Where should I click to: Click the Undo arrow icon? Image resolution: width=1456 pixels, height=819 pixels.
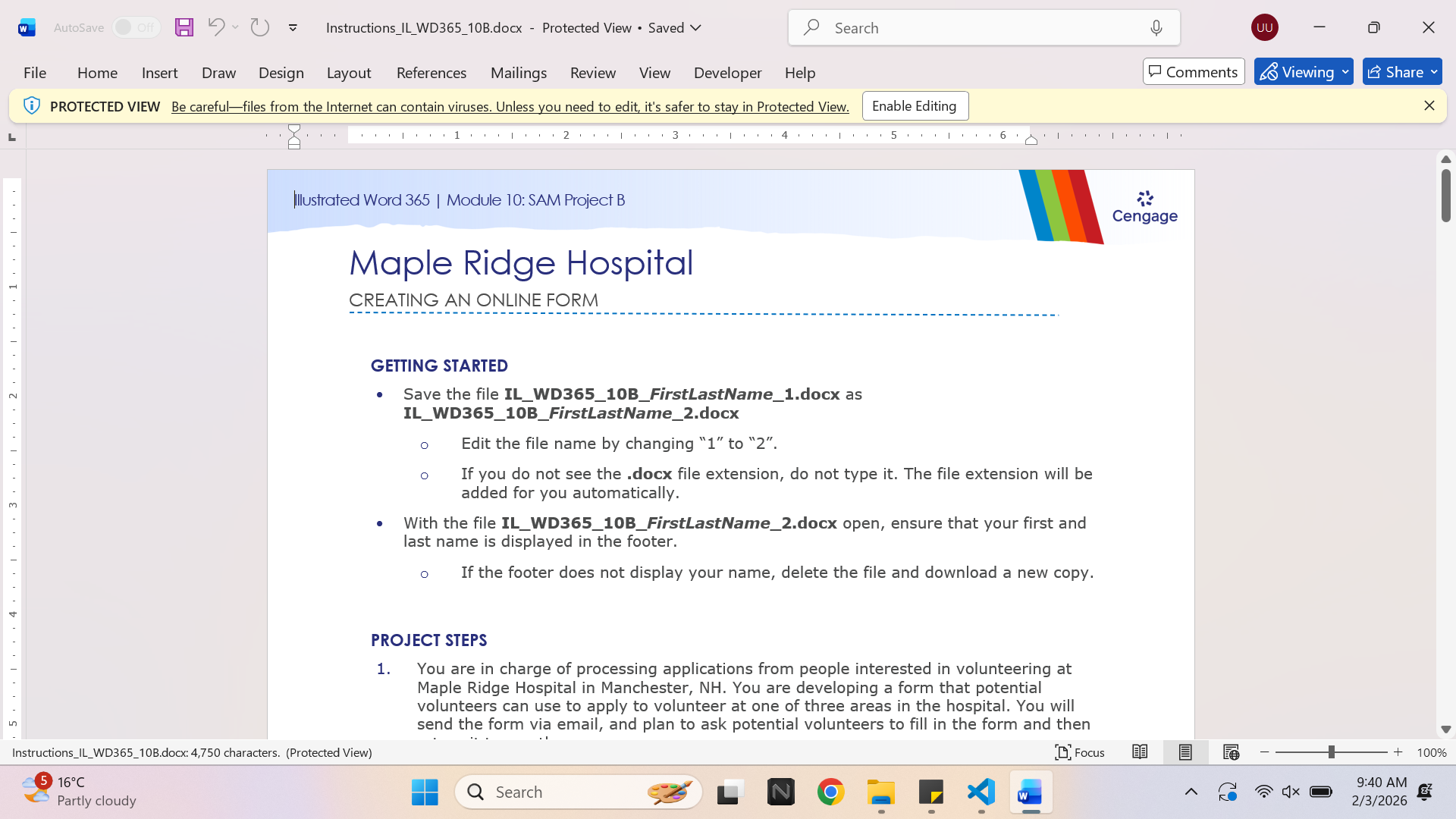click(x=216, y=27)
